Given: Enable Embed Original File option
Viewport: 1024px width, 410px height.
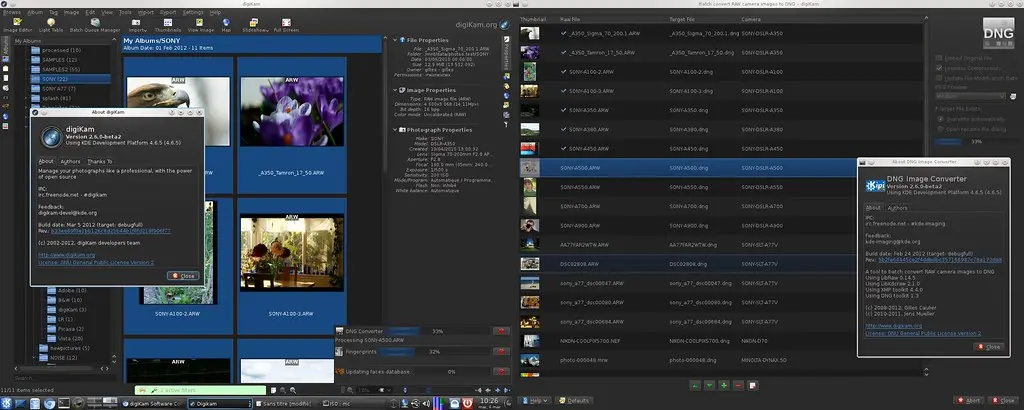Looking at the screenshot, I should point(937,59).
